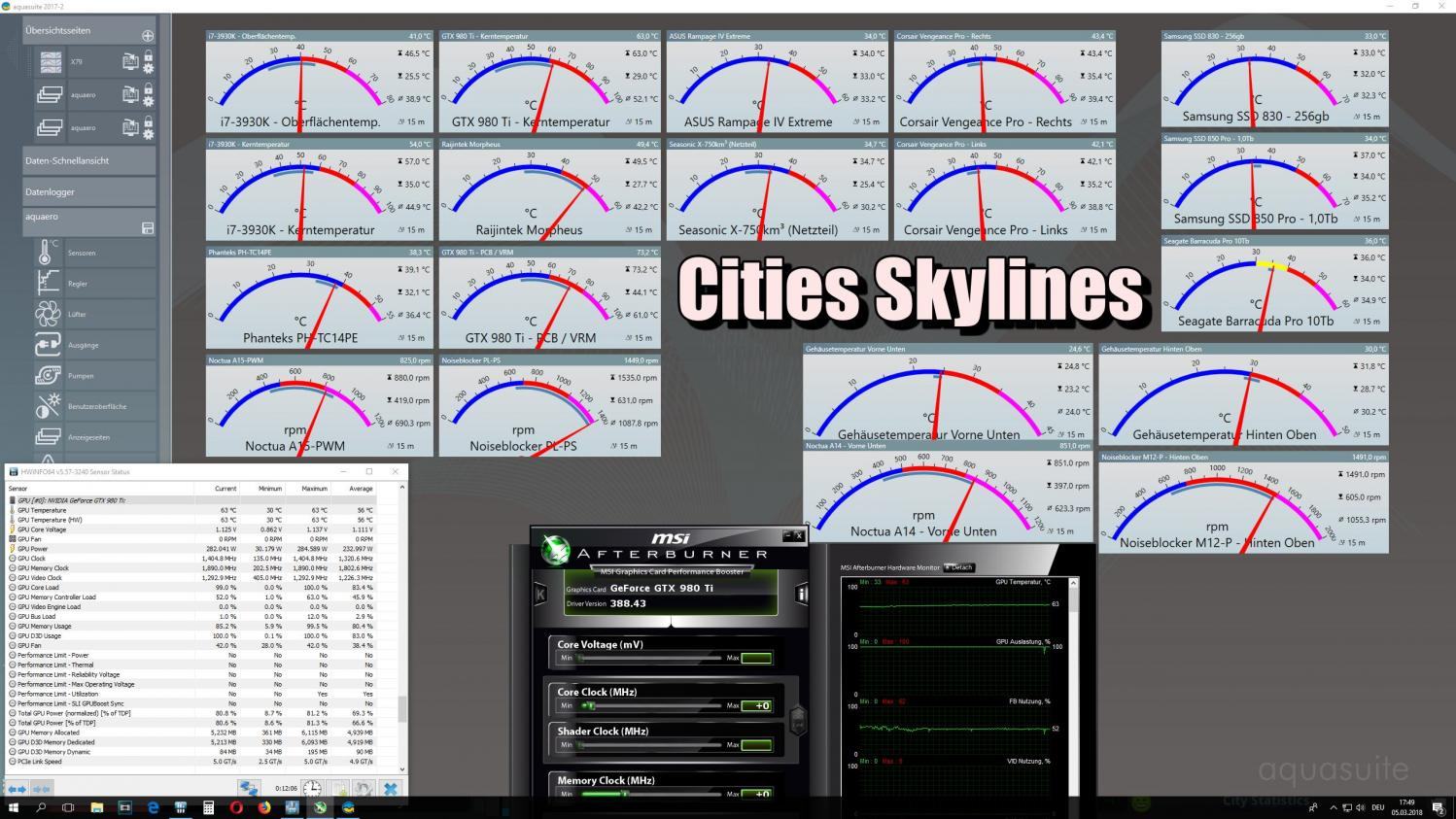Open the Lüfter fan icon
The height and width of the screenshot is (819, 1456).
coord(48,314)
